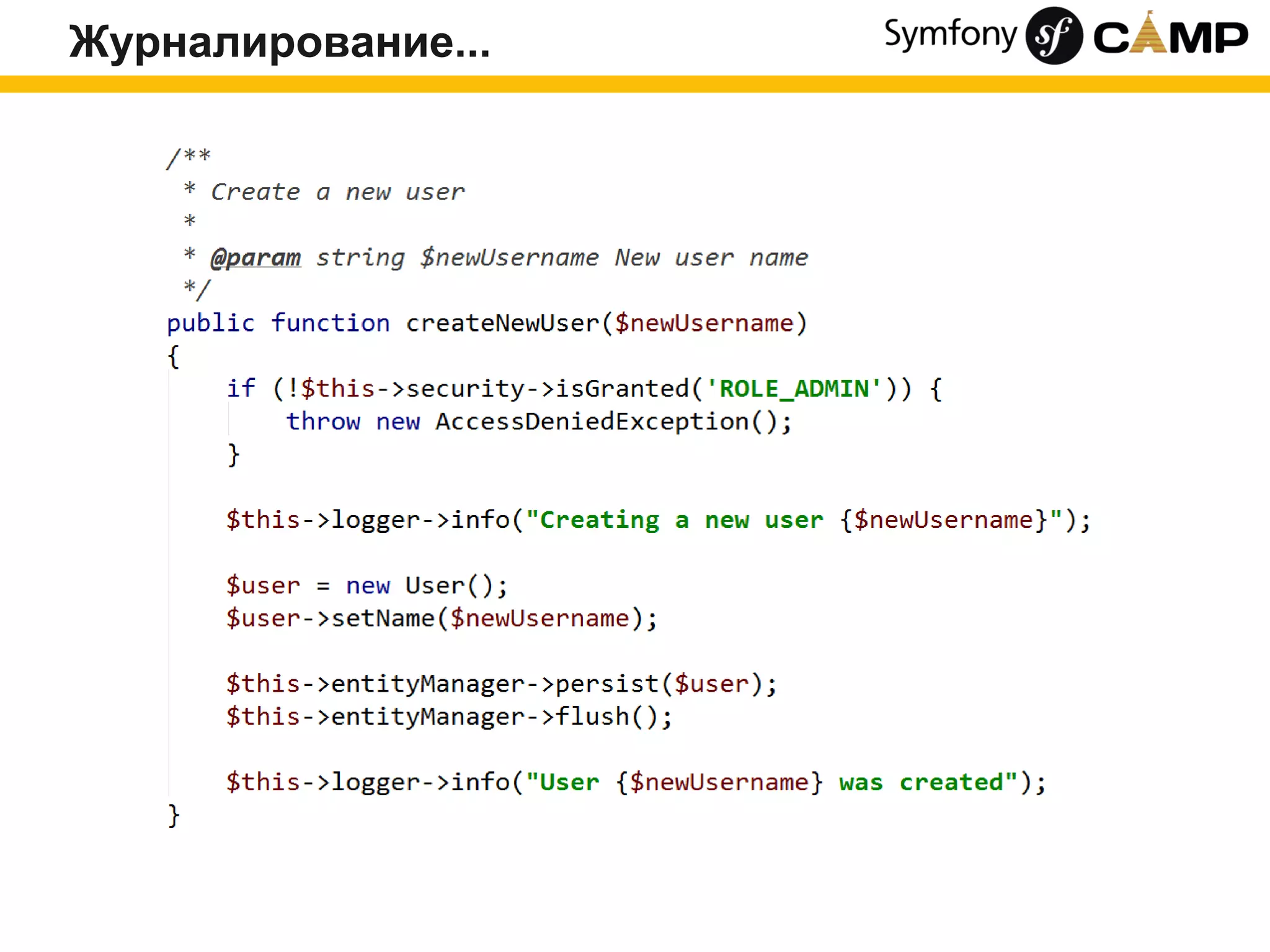The width and height of the screenshot is (1270, 952).
Task: Click 'flush()' method call
Action: 607,717
